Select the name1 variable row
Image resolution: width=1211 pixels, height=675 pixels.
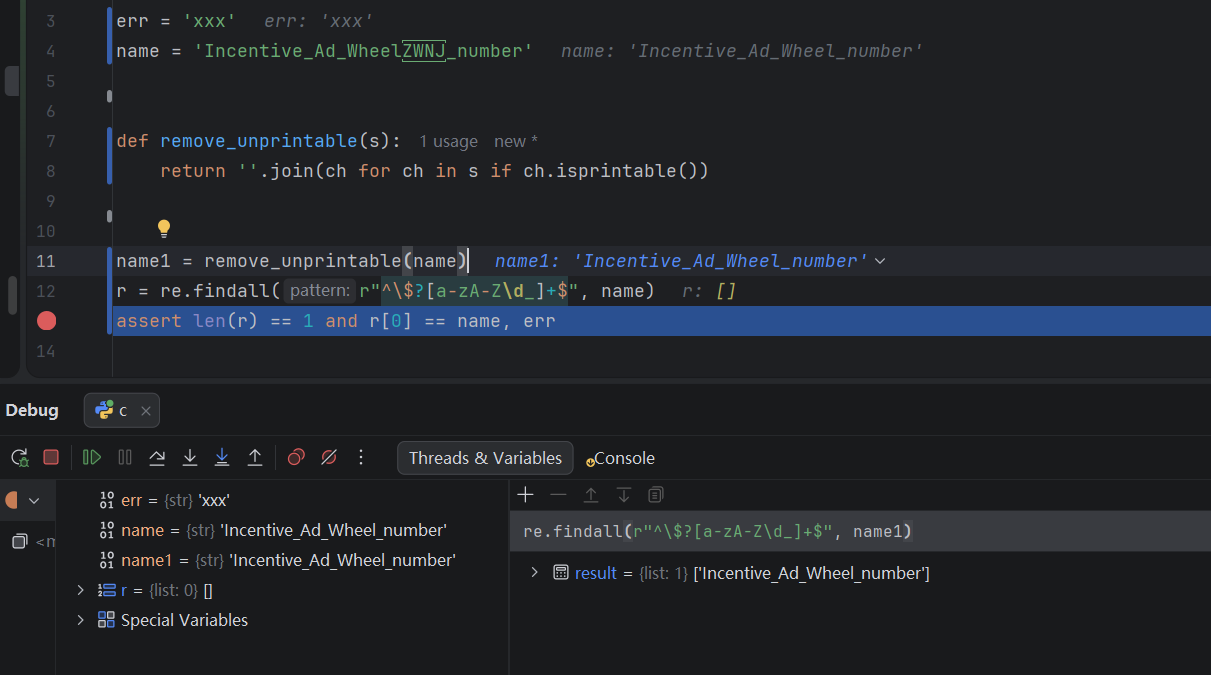click(x=282, y=560)
